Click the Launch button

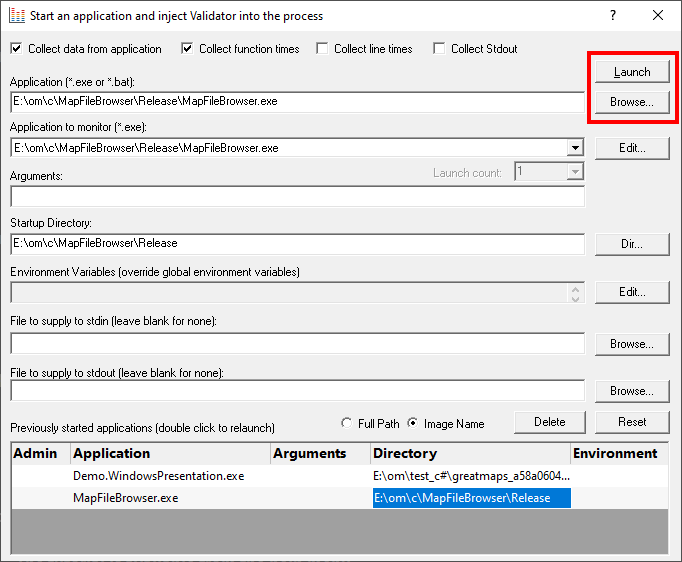(632, 72)
